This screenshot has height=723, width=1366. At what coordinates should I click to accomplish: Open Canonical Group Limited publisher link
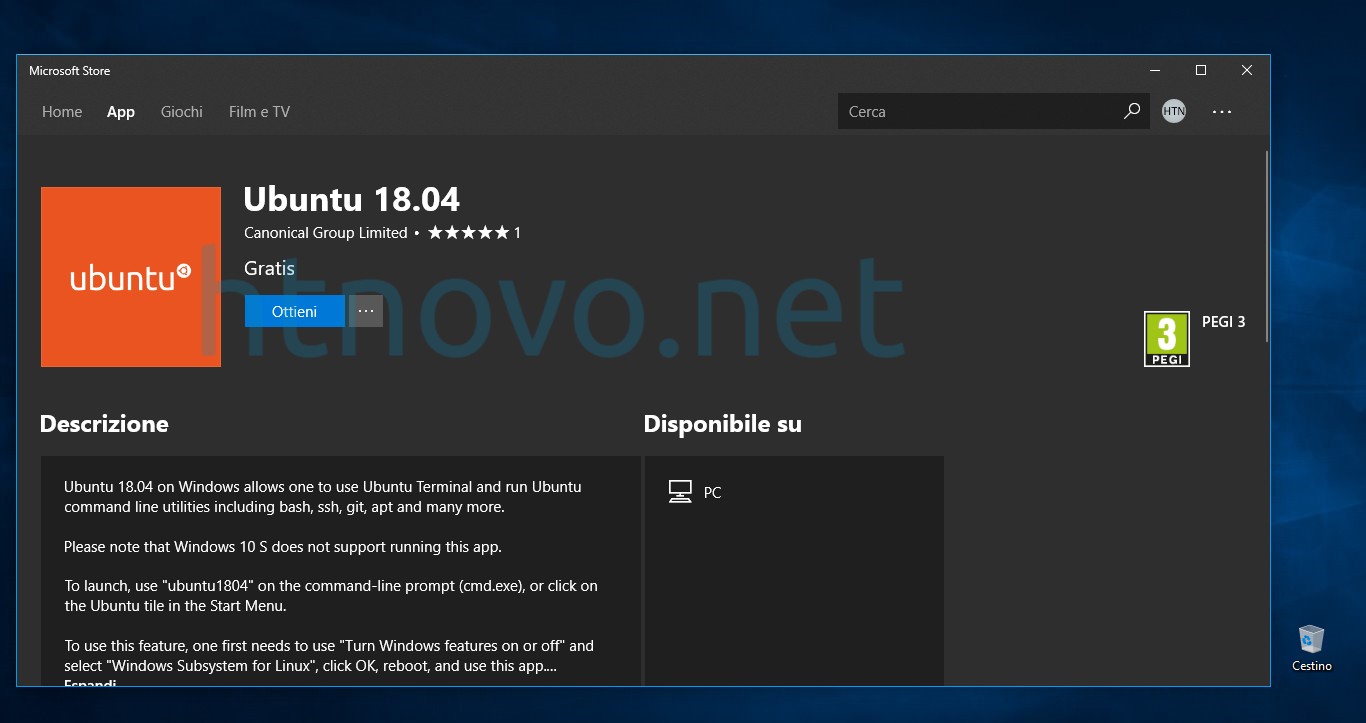click(x=325, y=232)
